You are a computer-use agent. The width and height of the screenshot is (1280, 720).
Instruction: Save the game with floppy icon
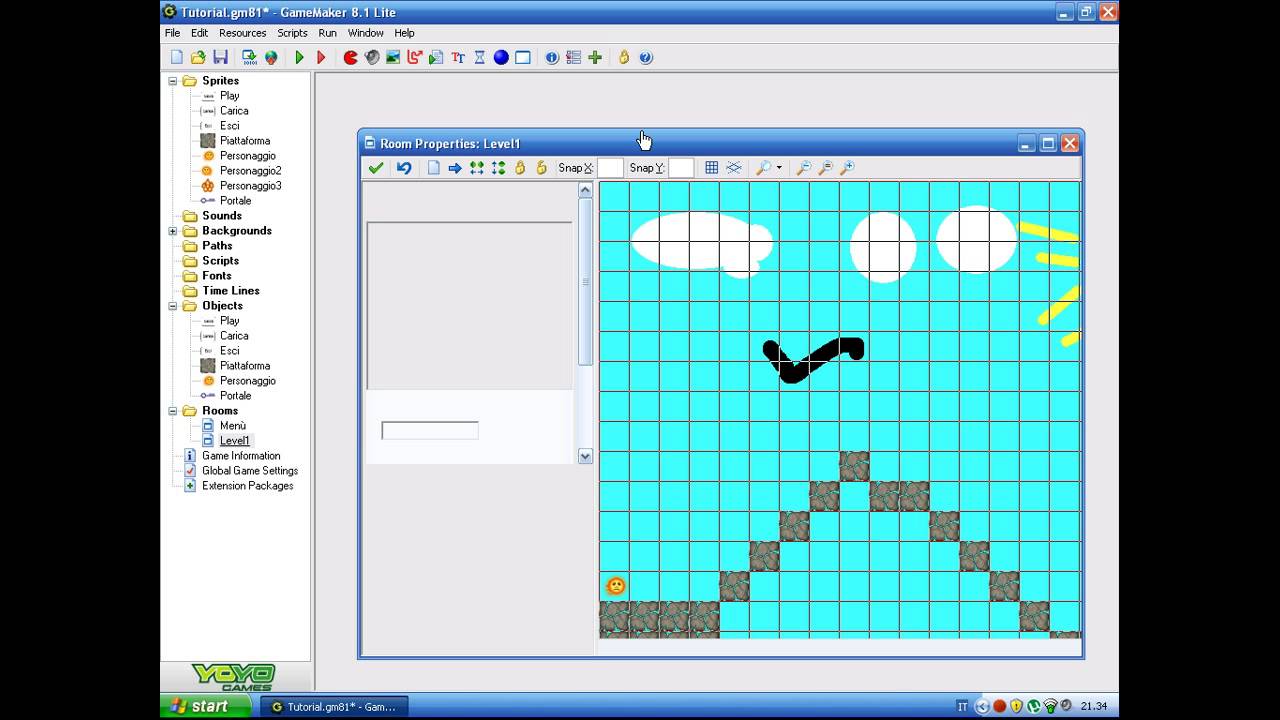(x=220, y=58)
